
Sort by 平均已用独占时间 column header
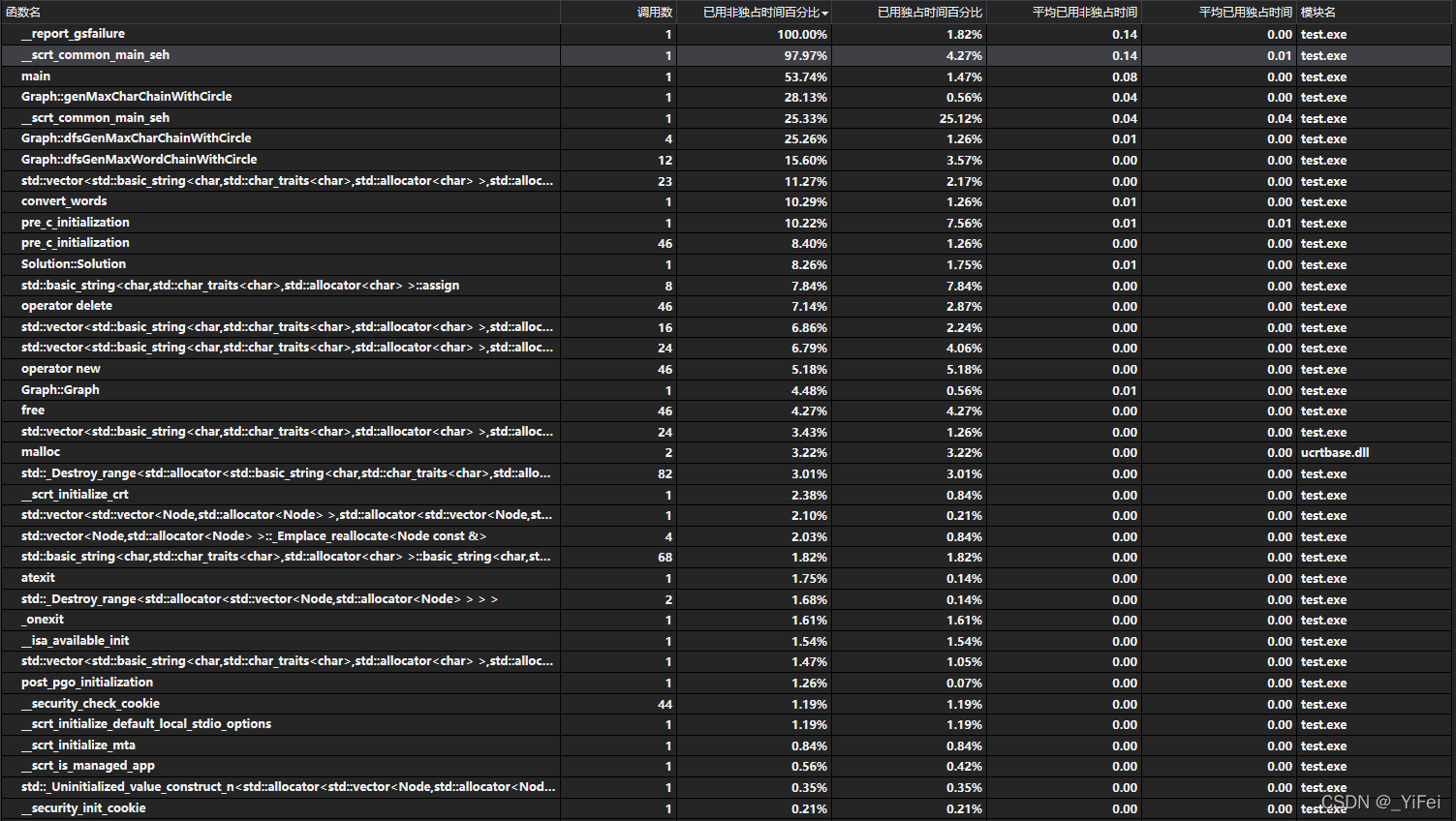click(1220, 12)
